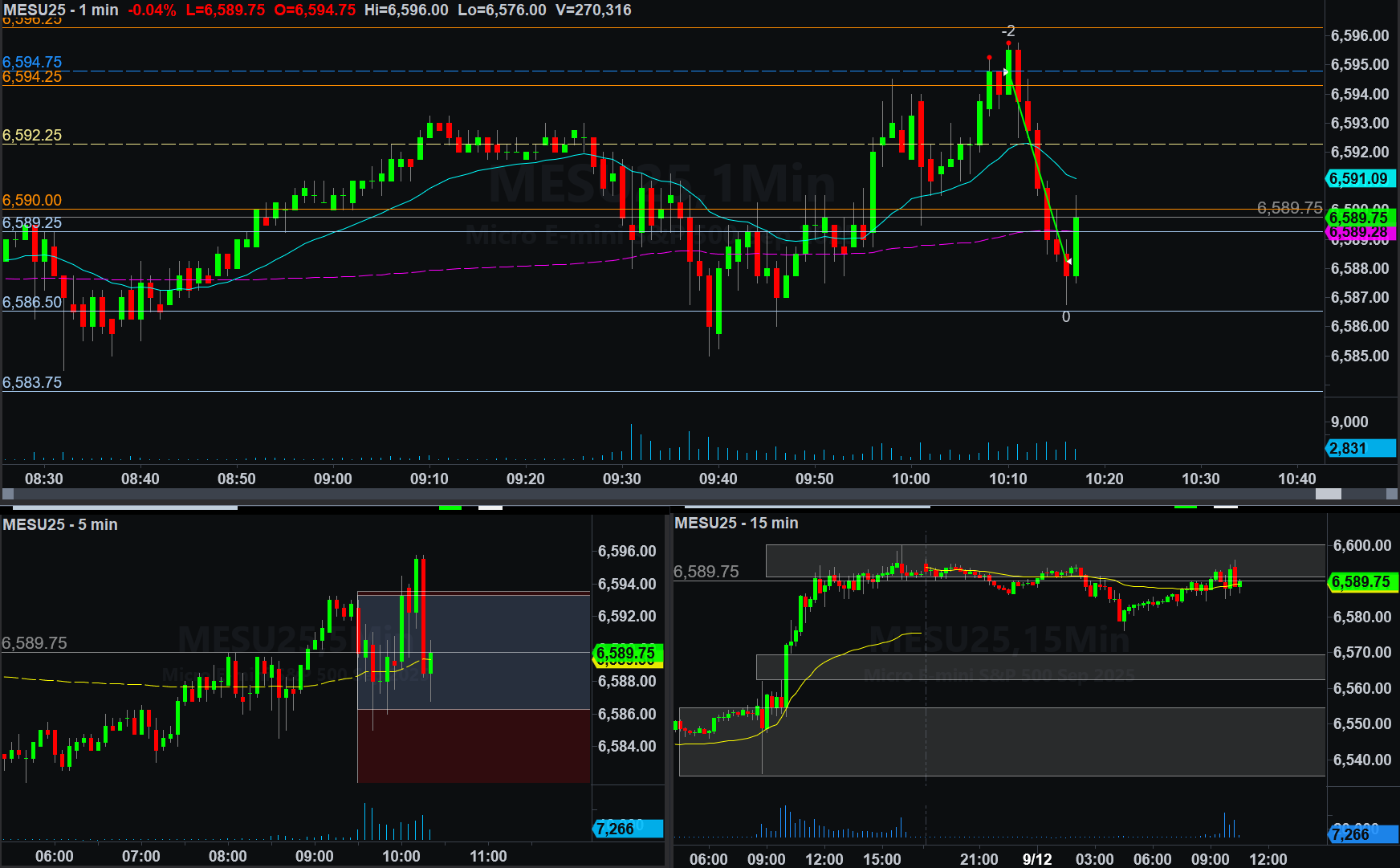Screen dimensions: 1400x868
Task: Click the 6,583.75 horizontal level label
Action: 32,382
